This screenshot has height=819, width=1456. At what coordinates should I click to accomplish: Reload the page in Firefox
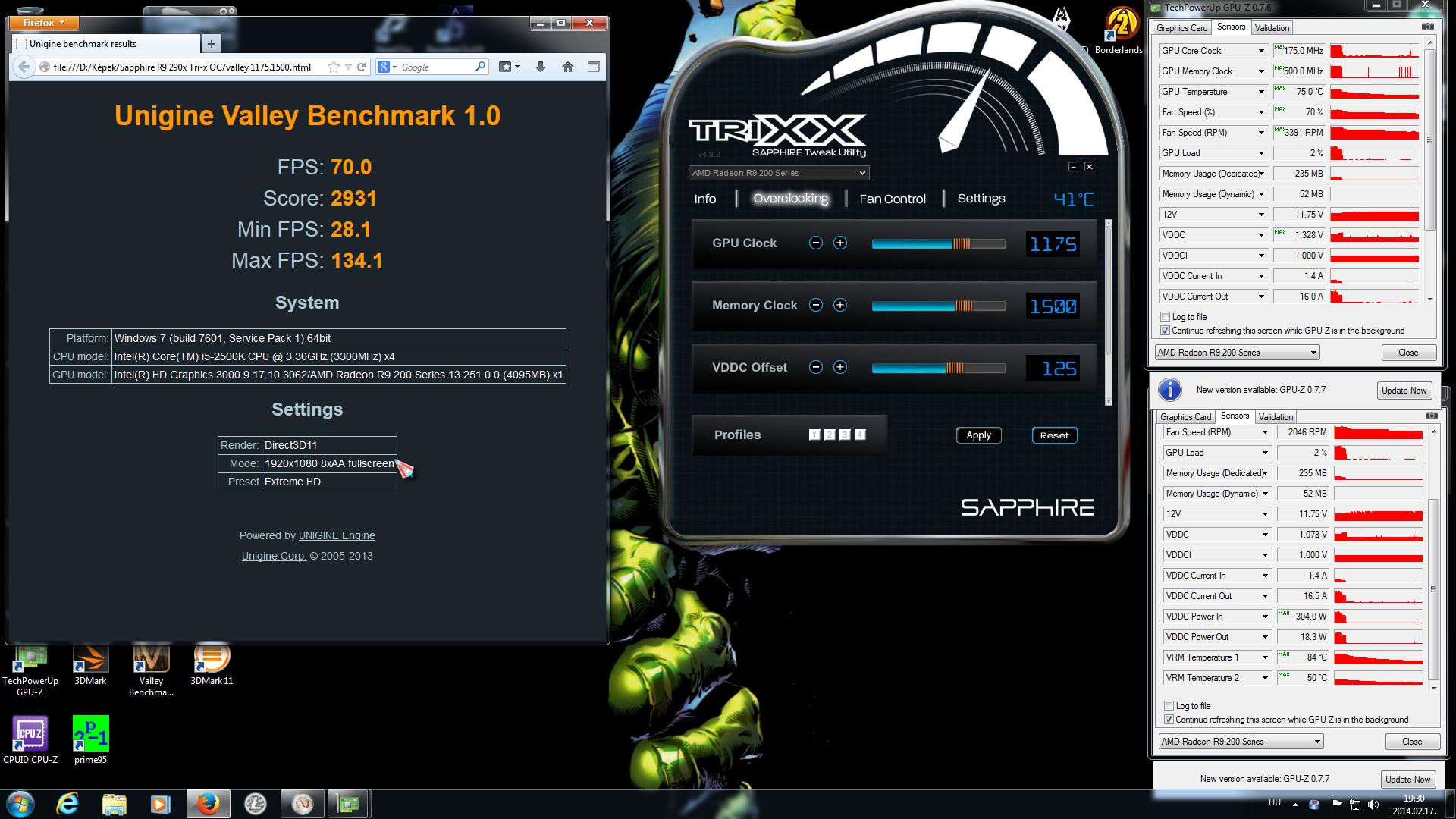coord(362,67)
